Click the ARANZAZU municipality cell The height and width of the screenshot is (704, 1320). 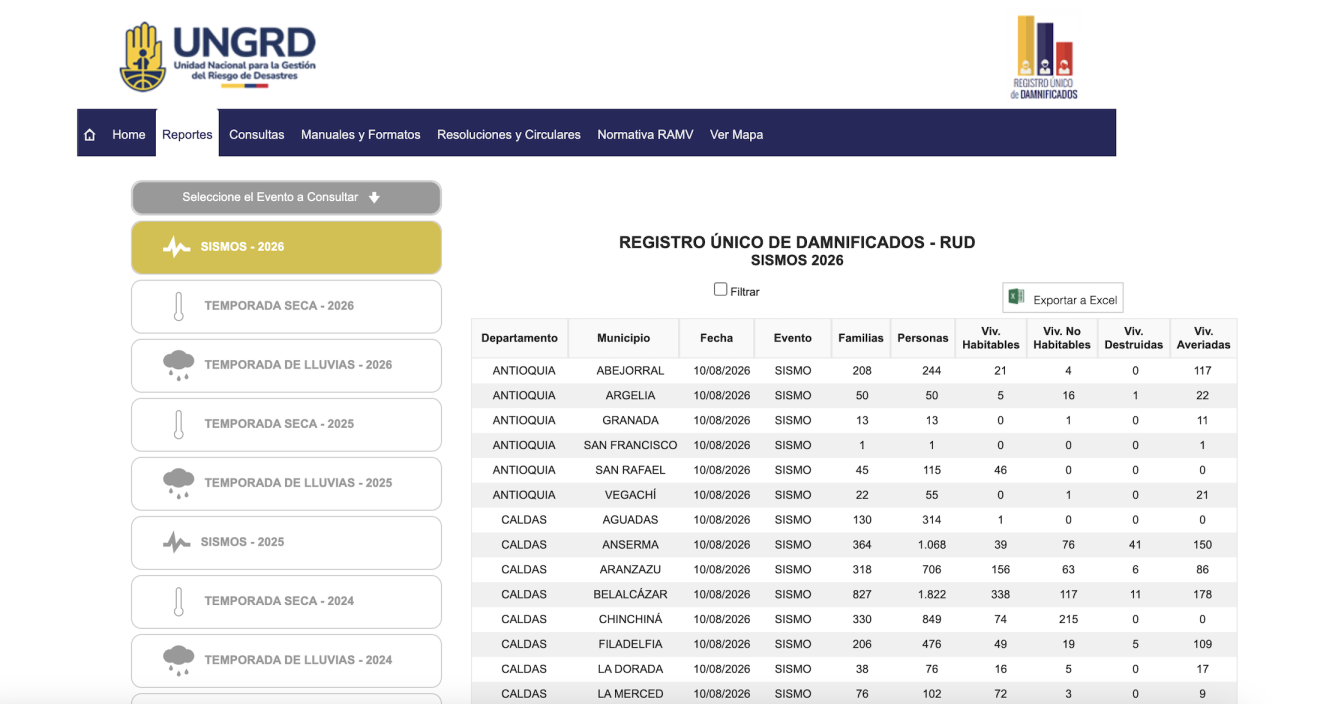(630, 570)
